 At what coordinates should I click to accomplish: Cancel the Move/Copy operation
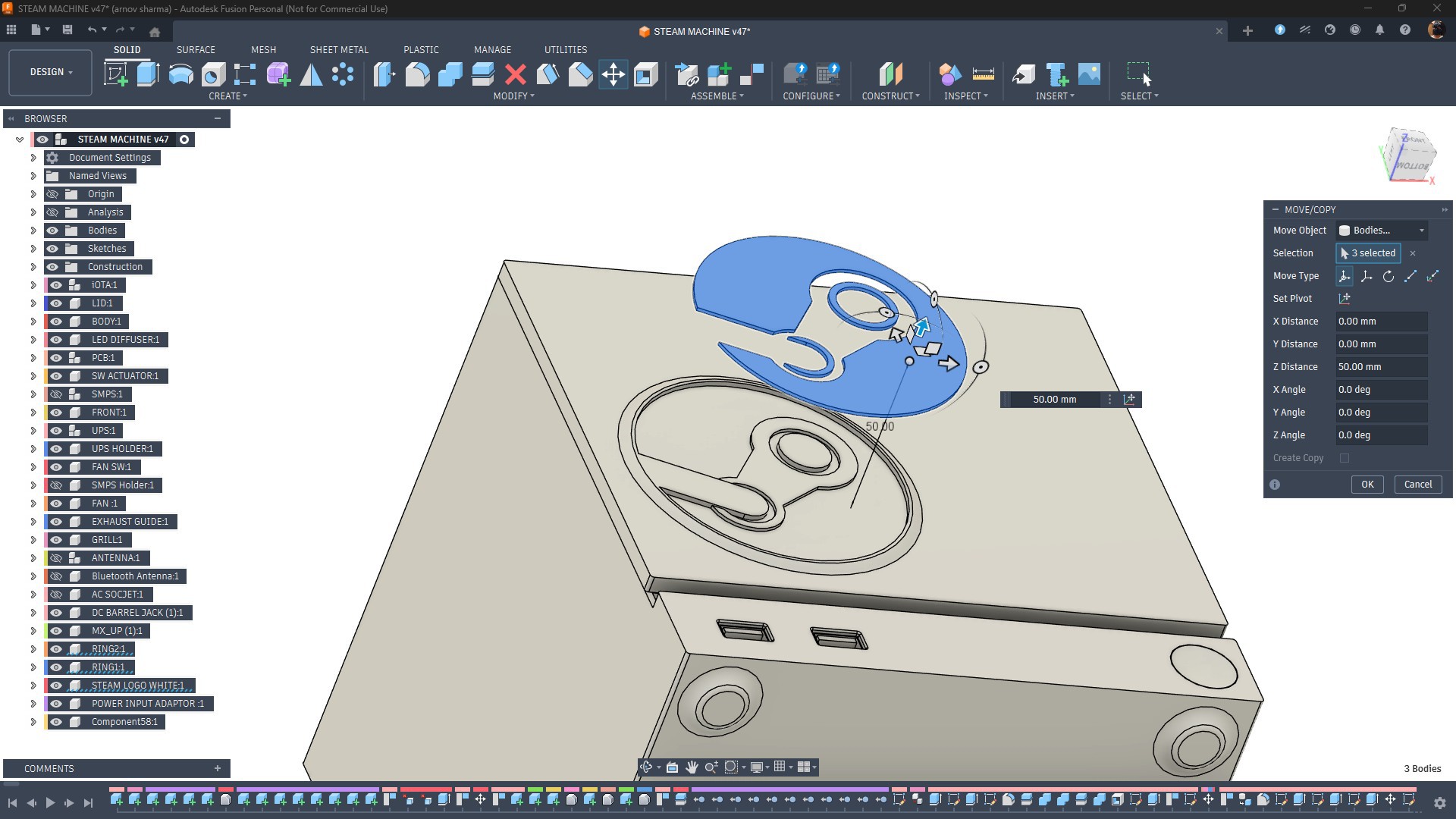pos(1417,485)
